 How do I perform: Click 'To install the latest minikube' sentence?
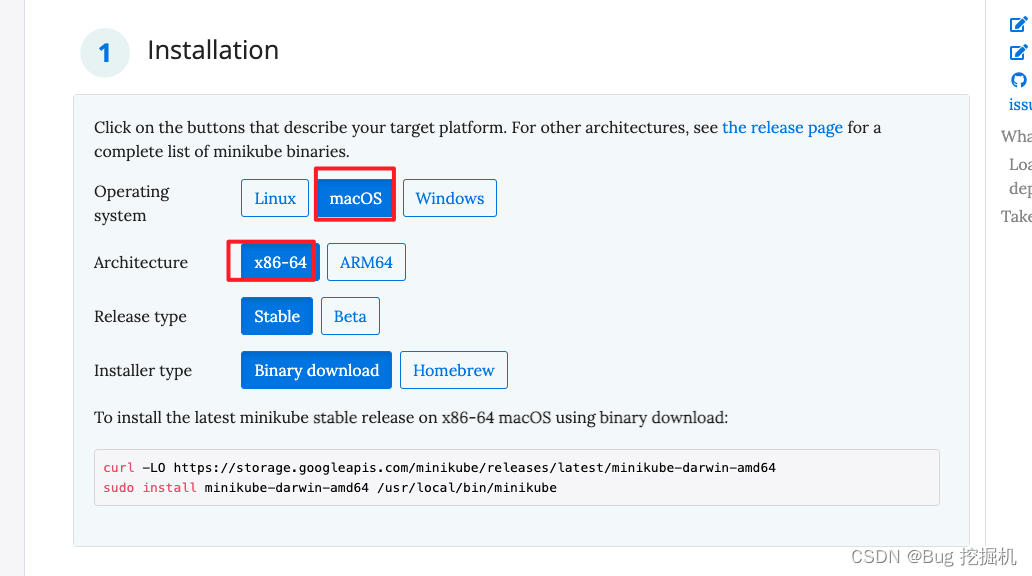tap(411, 417)
